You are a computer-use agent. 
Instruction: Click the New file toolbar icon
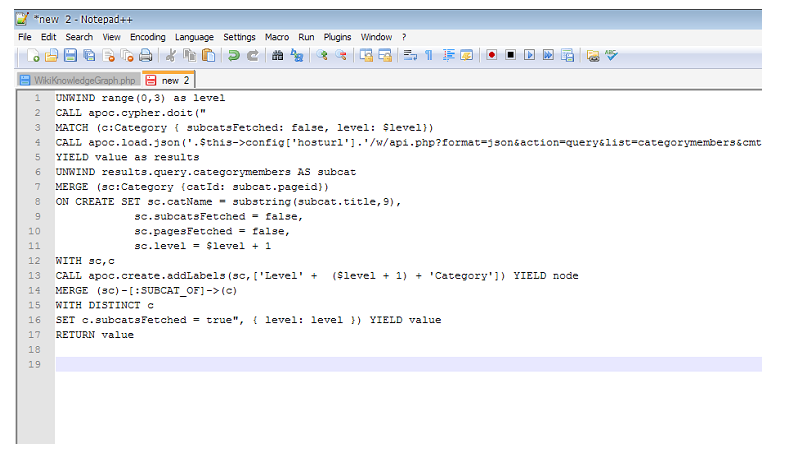pyautogui.click(x=33, y=56)
